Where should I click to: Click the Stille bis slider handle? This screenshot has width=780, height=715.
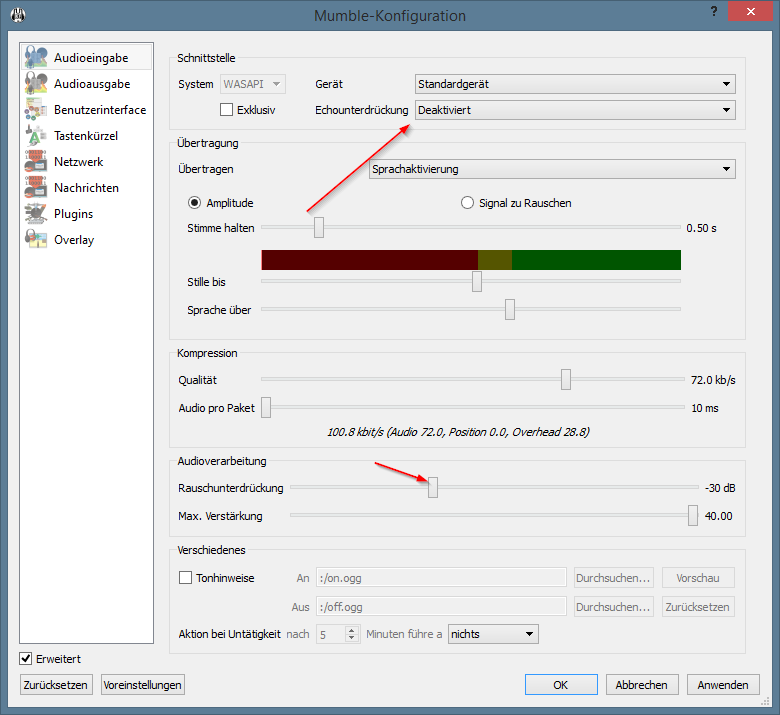pos(477,281)
